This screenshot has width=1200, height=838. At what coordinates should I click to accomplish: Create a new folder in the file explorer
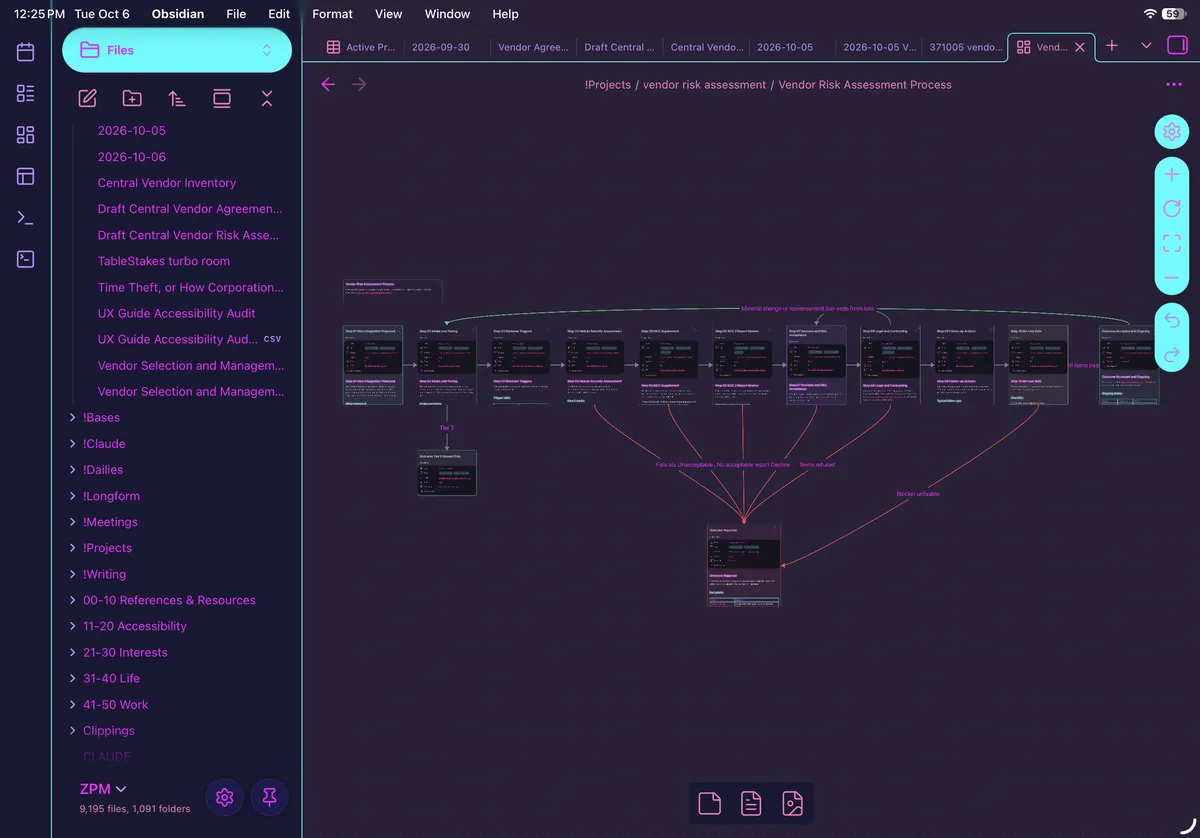pos(132,98)
